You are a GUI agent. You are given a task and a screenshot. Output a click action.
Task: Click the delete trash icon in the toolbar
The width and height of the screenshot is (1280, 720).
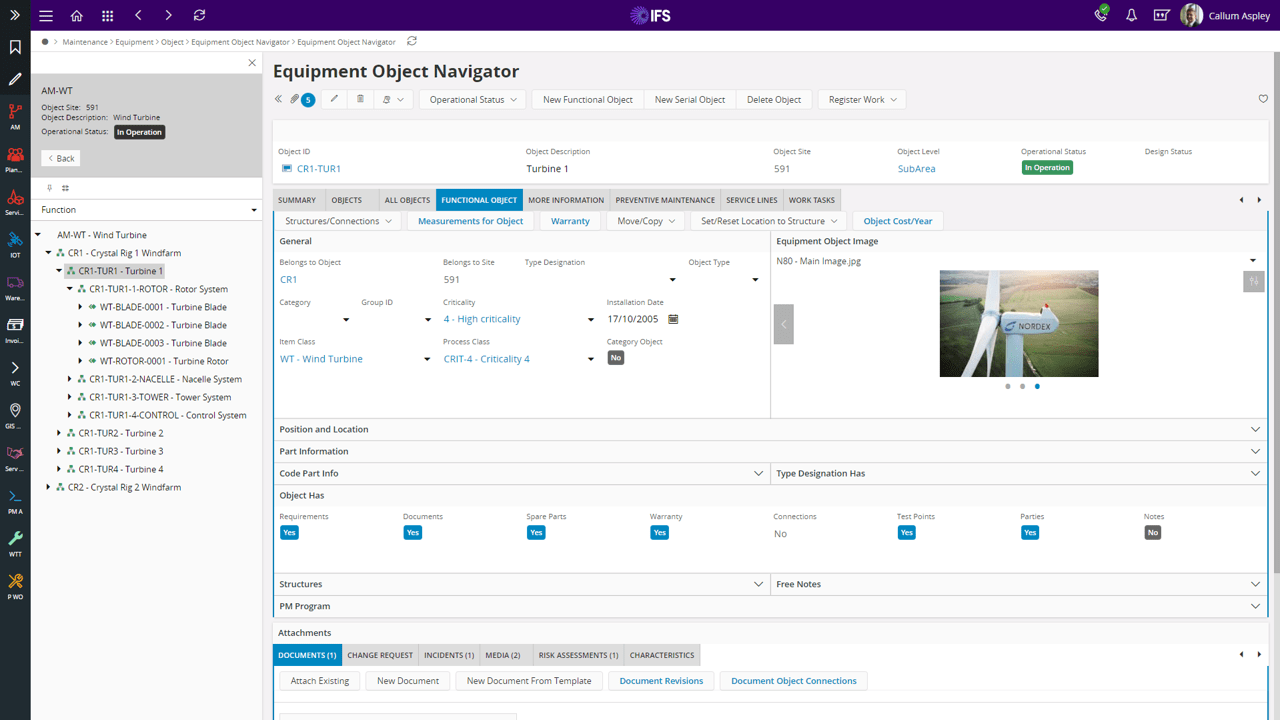click(360, 99)
